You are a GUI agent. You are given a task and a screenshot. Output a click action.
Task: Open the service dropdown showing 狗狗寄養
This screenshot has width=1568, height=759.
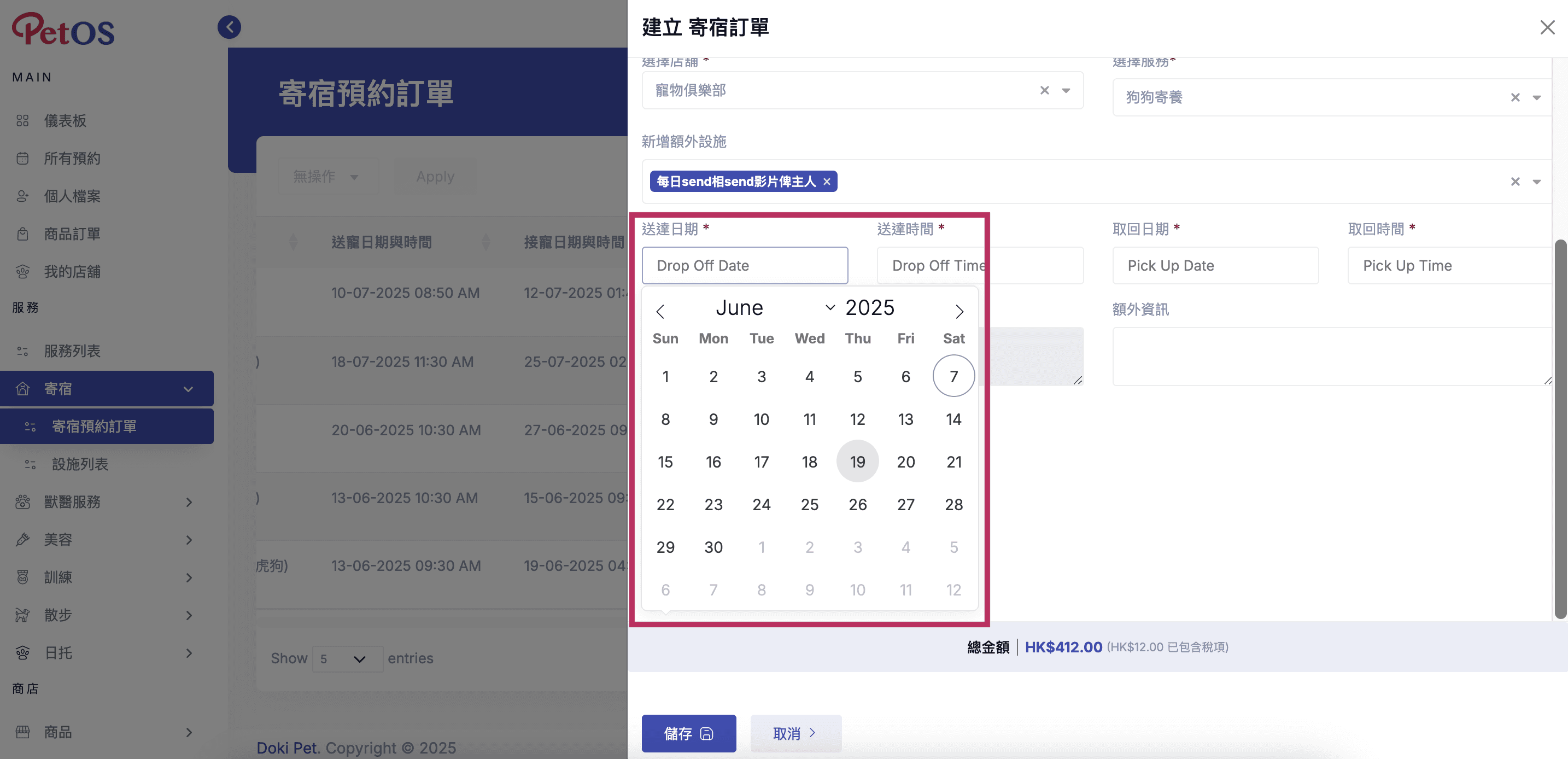[x=1536, y=97]
